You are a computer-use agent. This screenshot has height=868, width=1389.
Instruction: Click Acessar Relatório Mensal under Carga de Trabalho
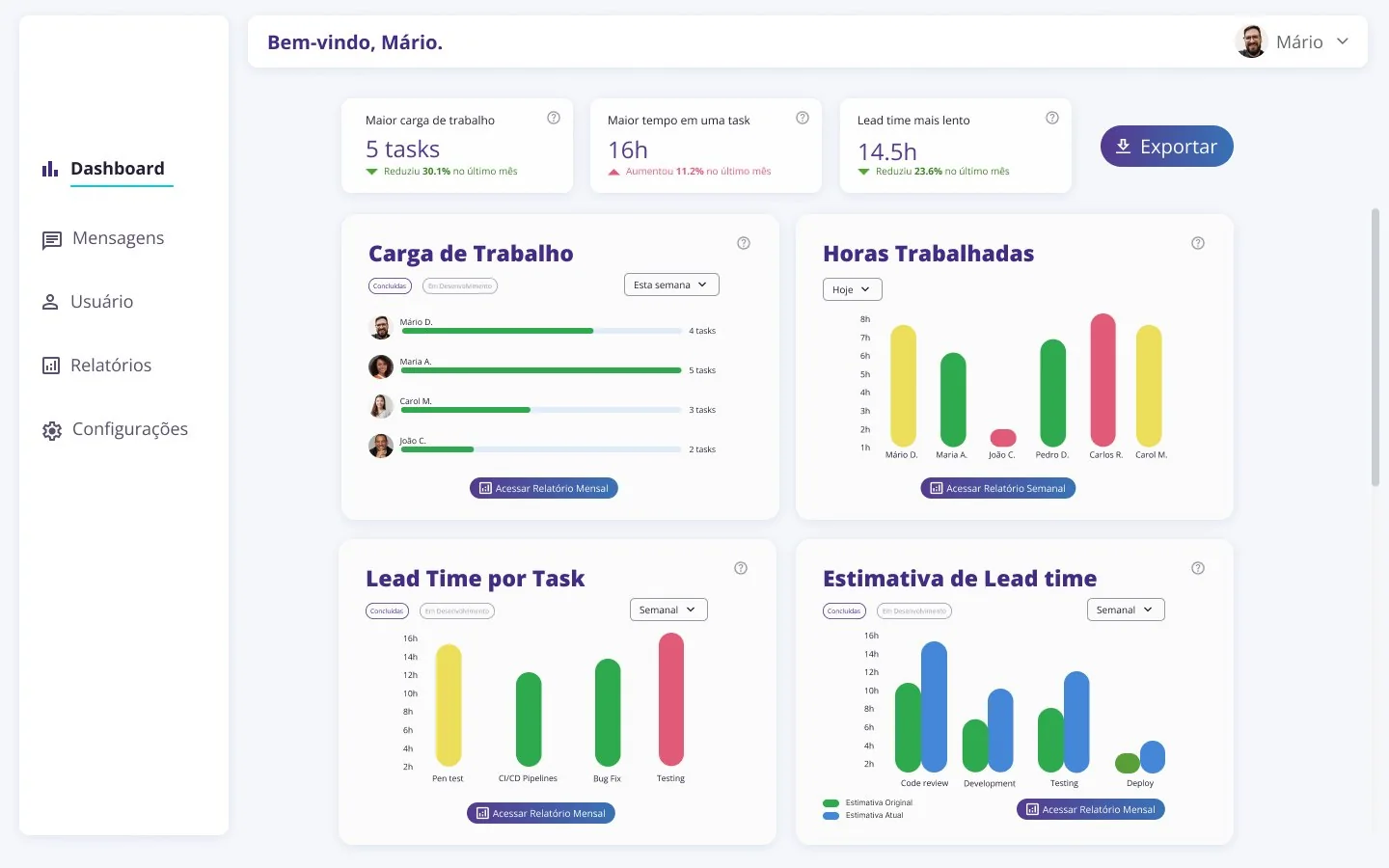[544, 488]
